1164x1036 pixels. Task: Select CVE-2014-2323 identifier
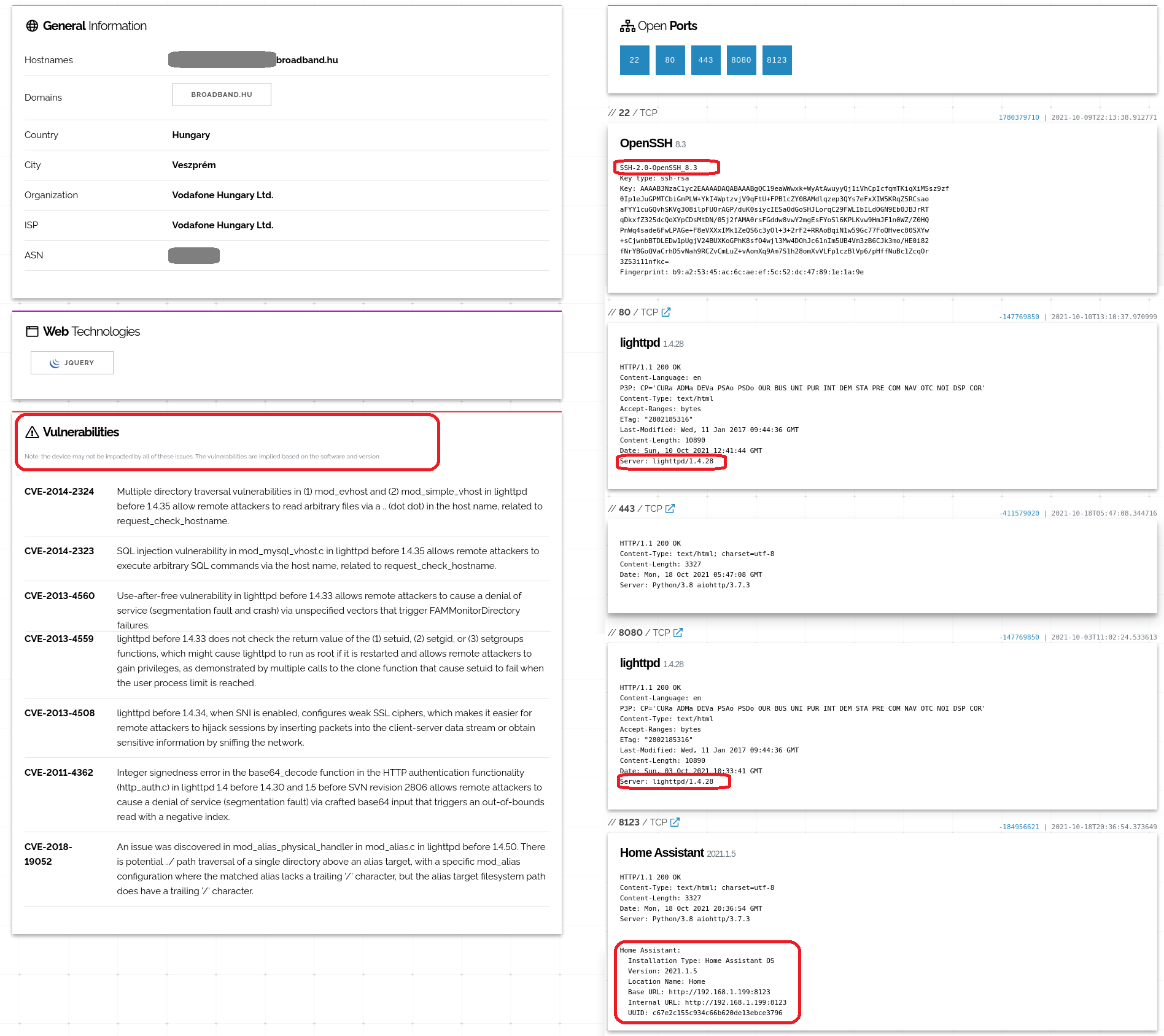click(x=59, y=551)
